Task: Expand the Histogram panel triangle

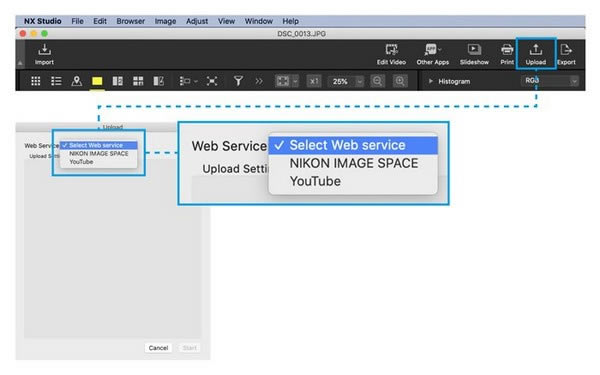Action: pyautogui.click(x=430, y=81)
